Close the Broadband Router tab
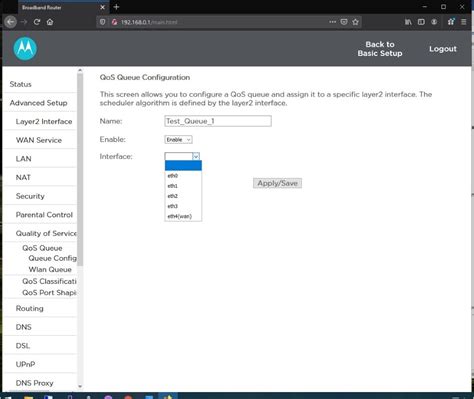474x399 pixels. (x=102, y=7)
